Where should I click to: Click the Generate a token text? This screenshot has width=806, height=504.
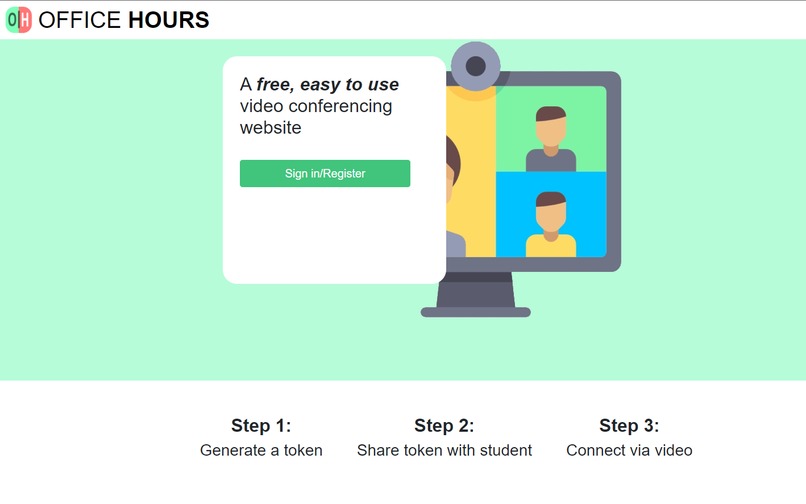pyautogui.click(x=261, y=450)
